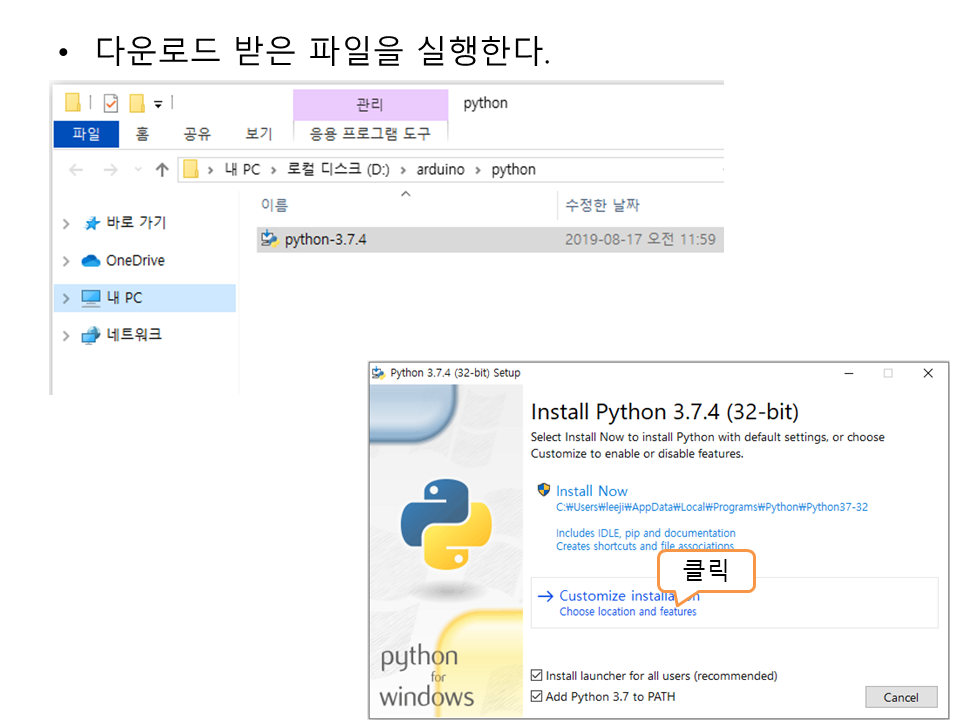This screenshot has height=720, width=960.
Task: Click Install Now option
Action: click(591, 491)
